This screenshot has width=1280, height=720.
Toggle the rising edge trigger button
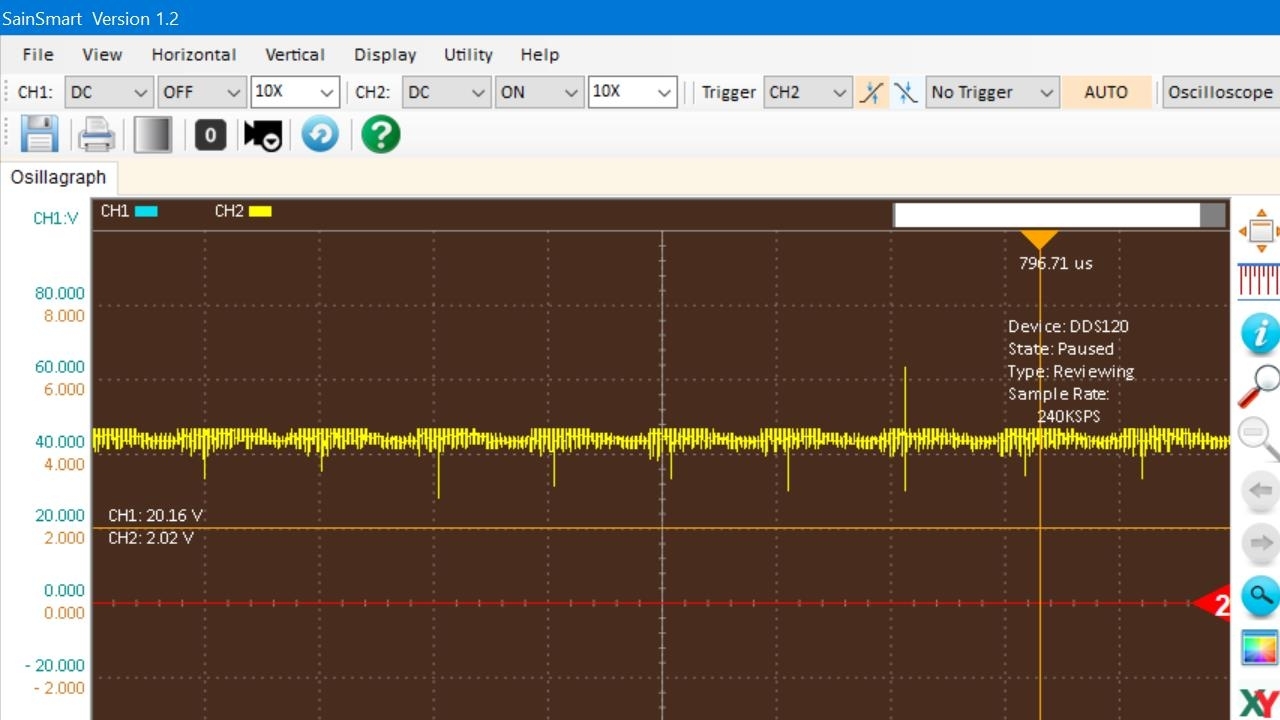(x=872, y=92)
